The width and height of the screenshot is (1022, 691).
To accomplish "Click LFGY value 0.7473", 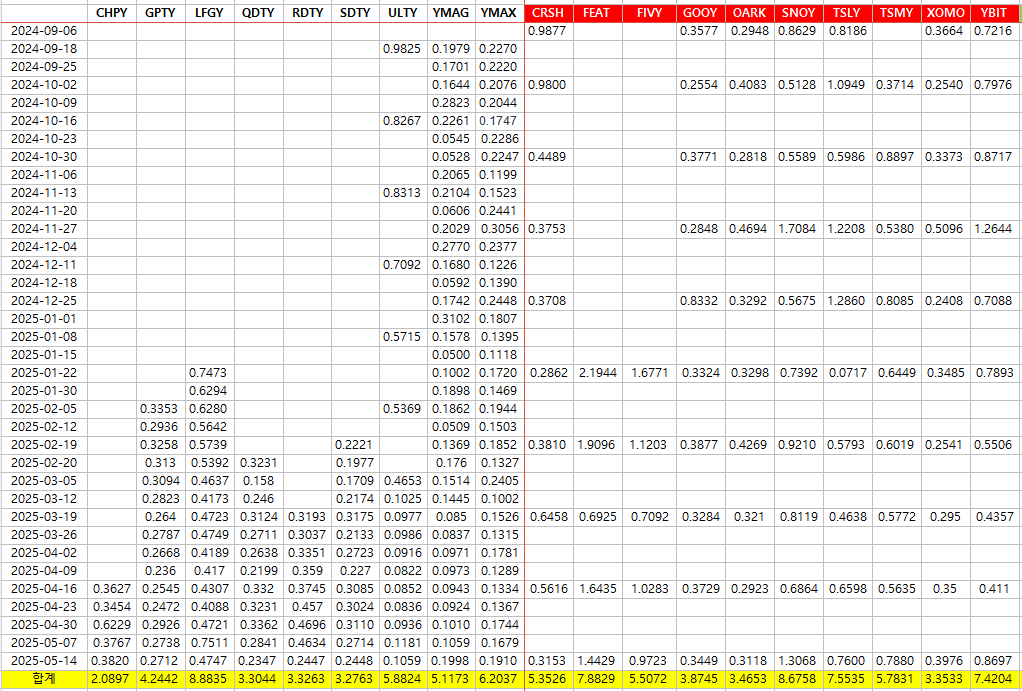I will pos(209,373).
